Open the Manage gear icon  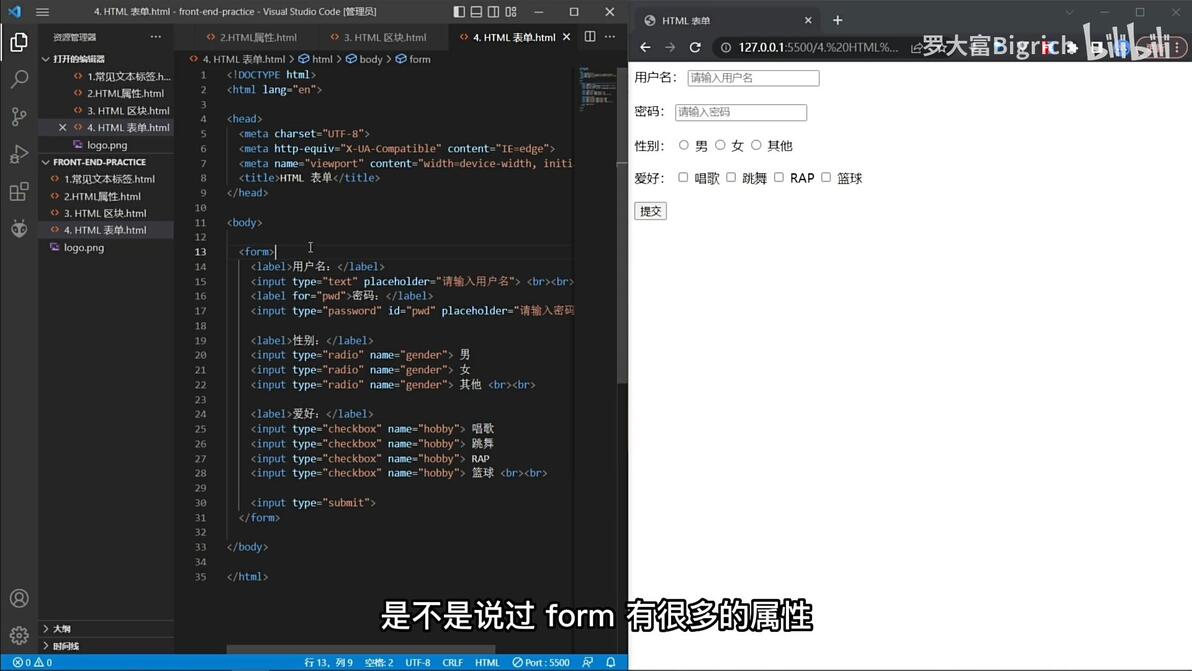[19, 635]
